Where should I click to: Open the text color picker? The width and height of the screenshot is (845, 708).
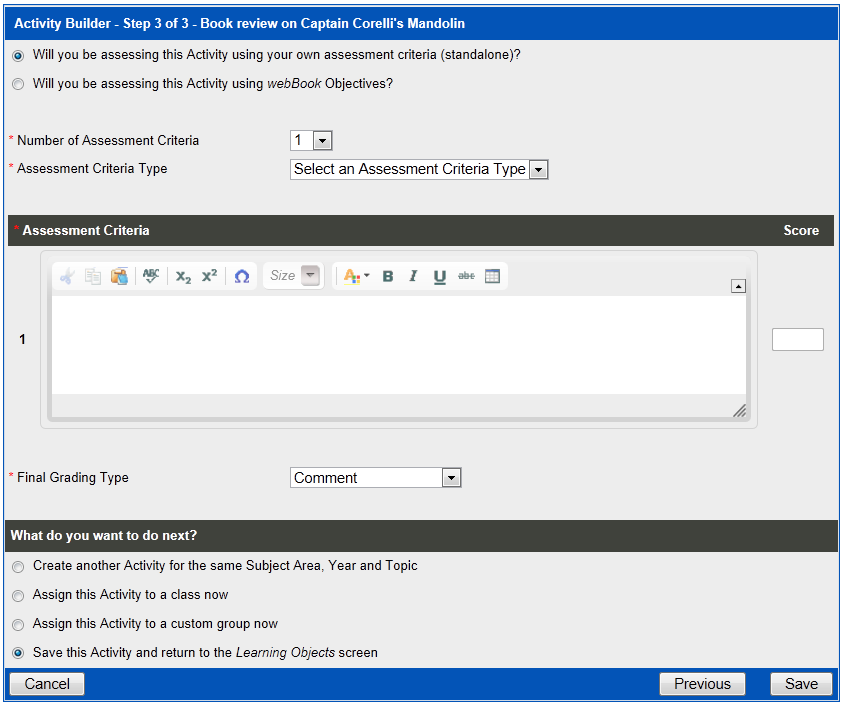pyautogui.click(x=356, y=277)
